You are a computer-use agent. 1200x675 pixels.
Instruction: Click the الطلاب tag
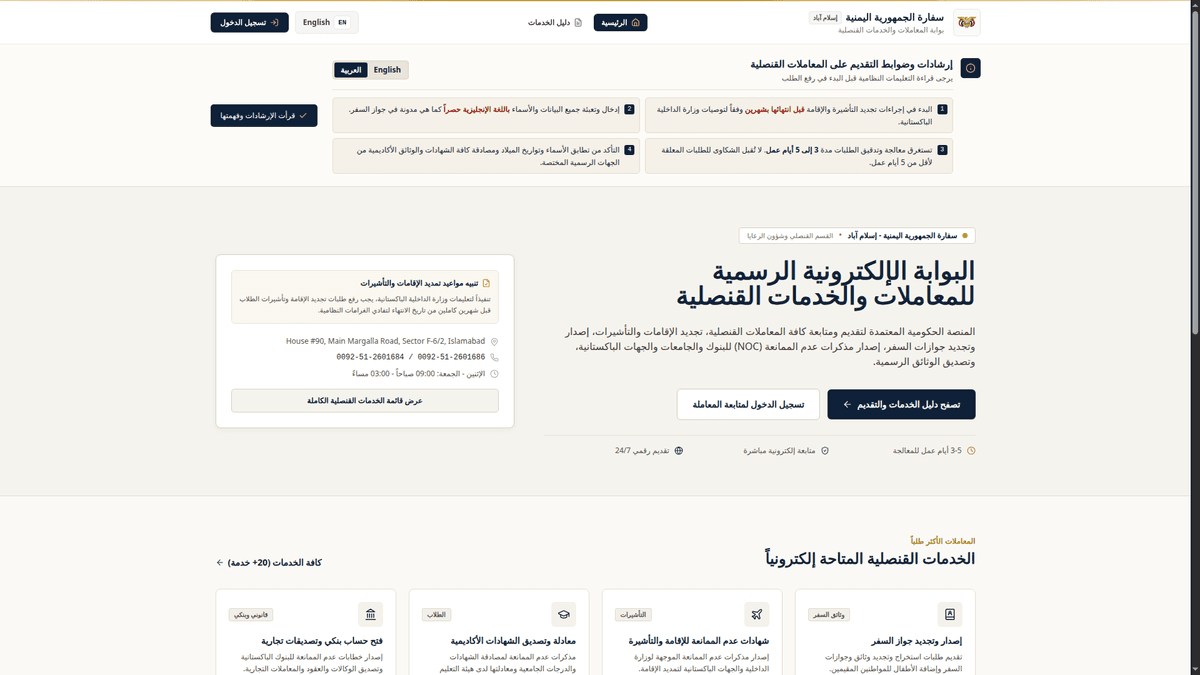[x=436, y=614]
